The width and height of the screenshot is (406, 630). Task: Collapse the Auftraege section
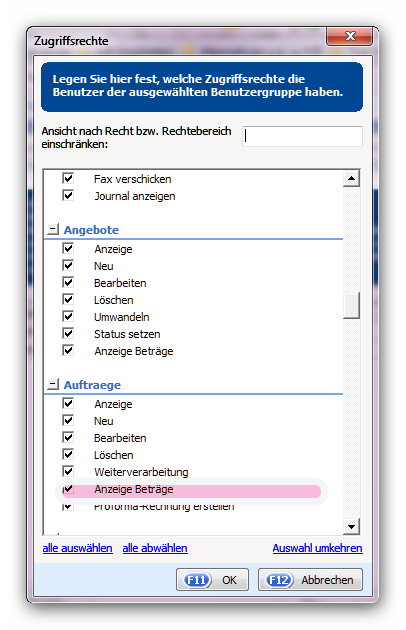pos(53,385)
